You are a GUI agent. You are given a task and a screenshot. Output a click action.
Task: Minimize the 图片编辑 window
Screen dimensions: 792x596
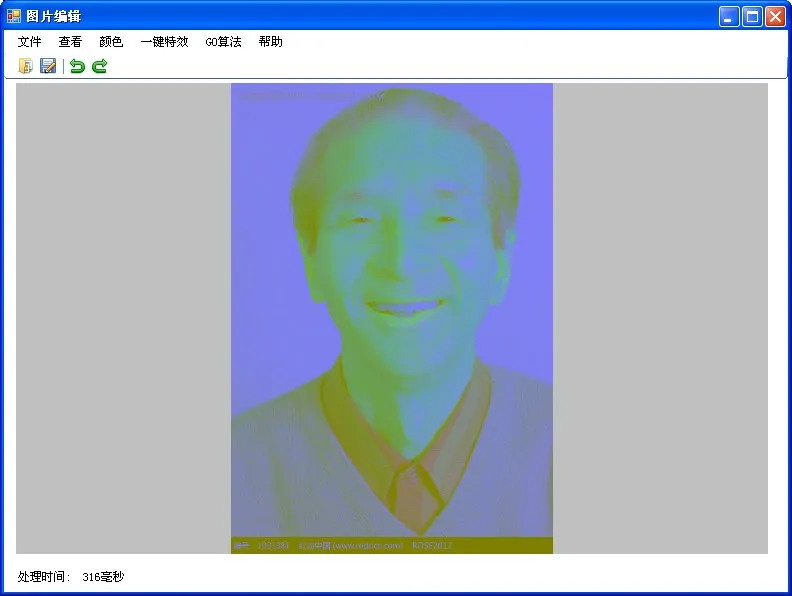point(730,17)
